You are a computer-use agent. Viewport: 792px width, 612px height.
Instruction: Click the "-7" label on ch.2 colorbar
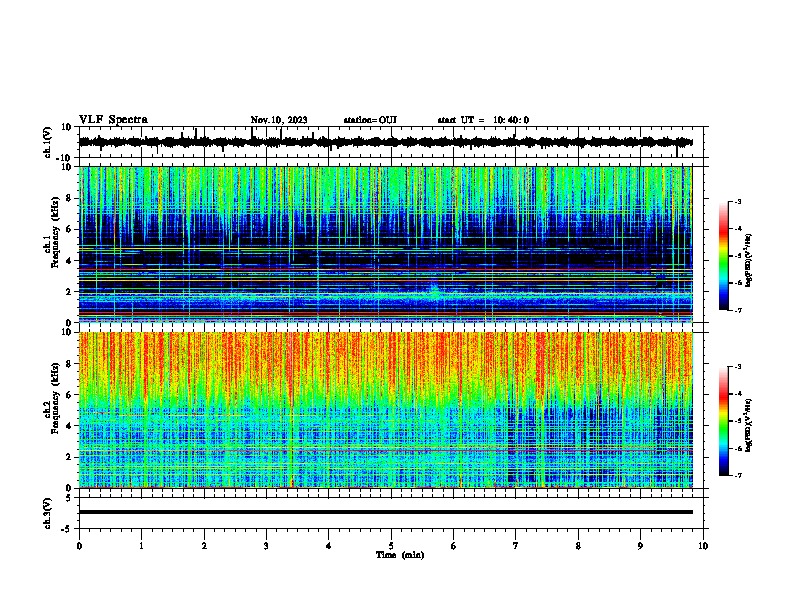[x=737, y=475]
